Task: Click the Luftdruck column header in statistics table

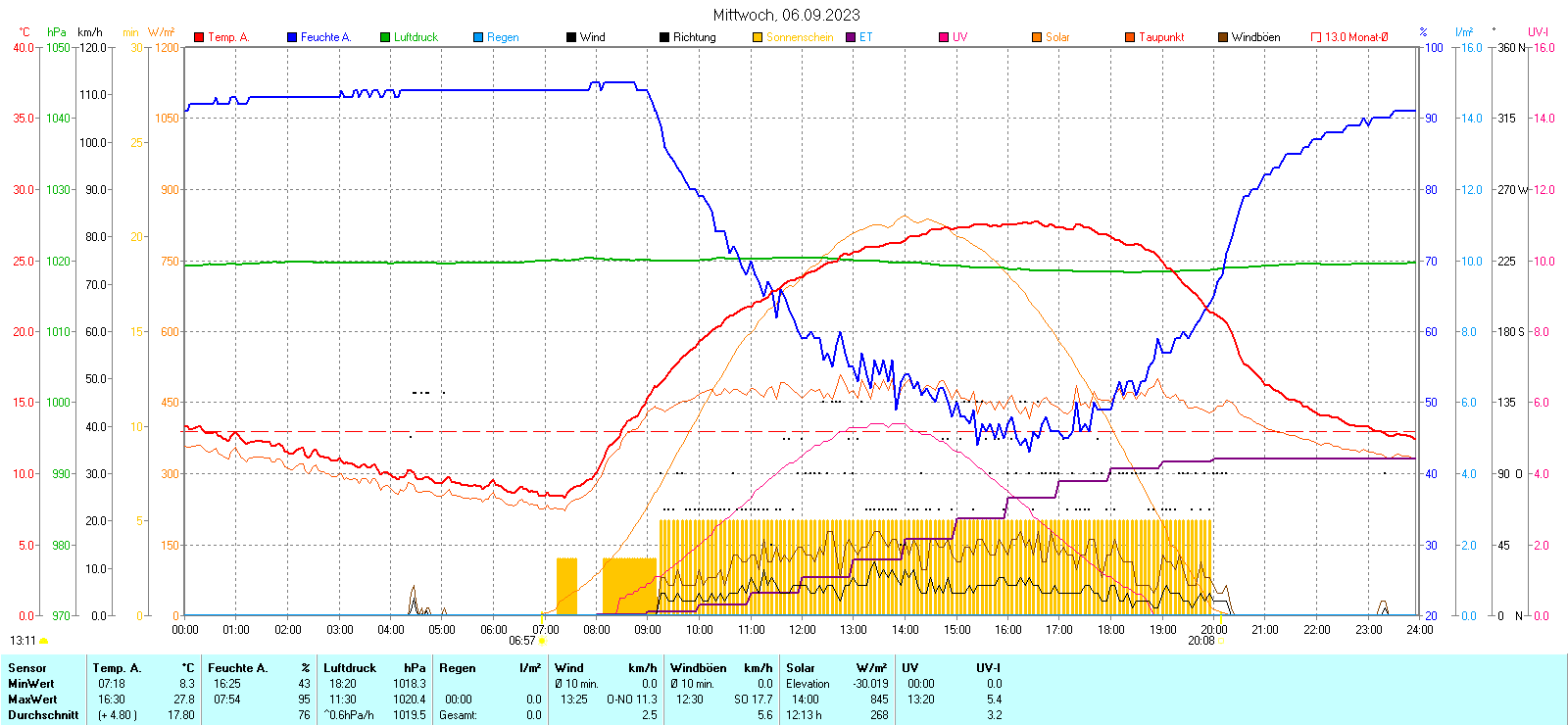Action: coord(350,668)
